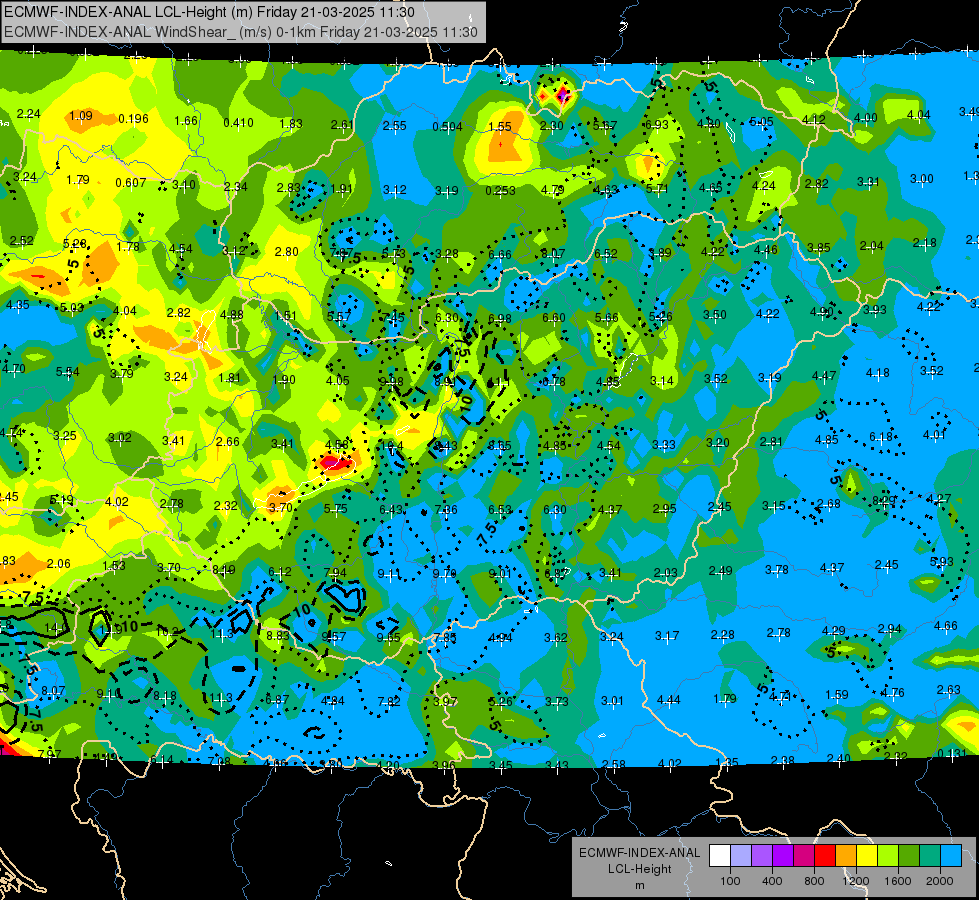
Task: Click the wind shear value 1.55
Action: [x=500, y=127]
